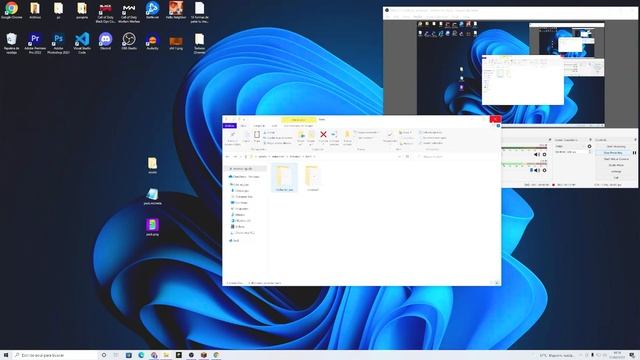Click Cortana circle on taskbar
The image size is (640, 360).
click(x=104, y=355)
